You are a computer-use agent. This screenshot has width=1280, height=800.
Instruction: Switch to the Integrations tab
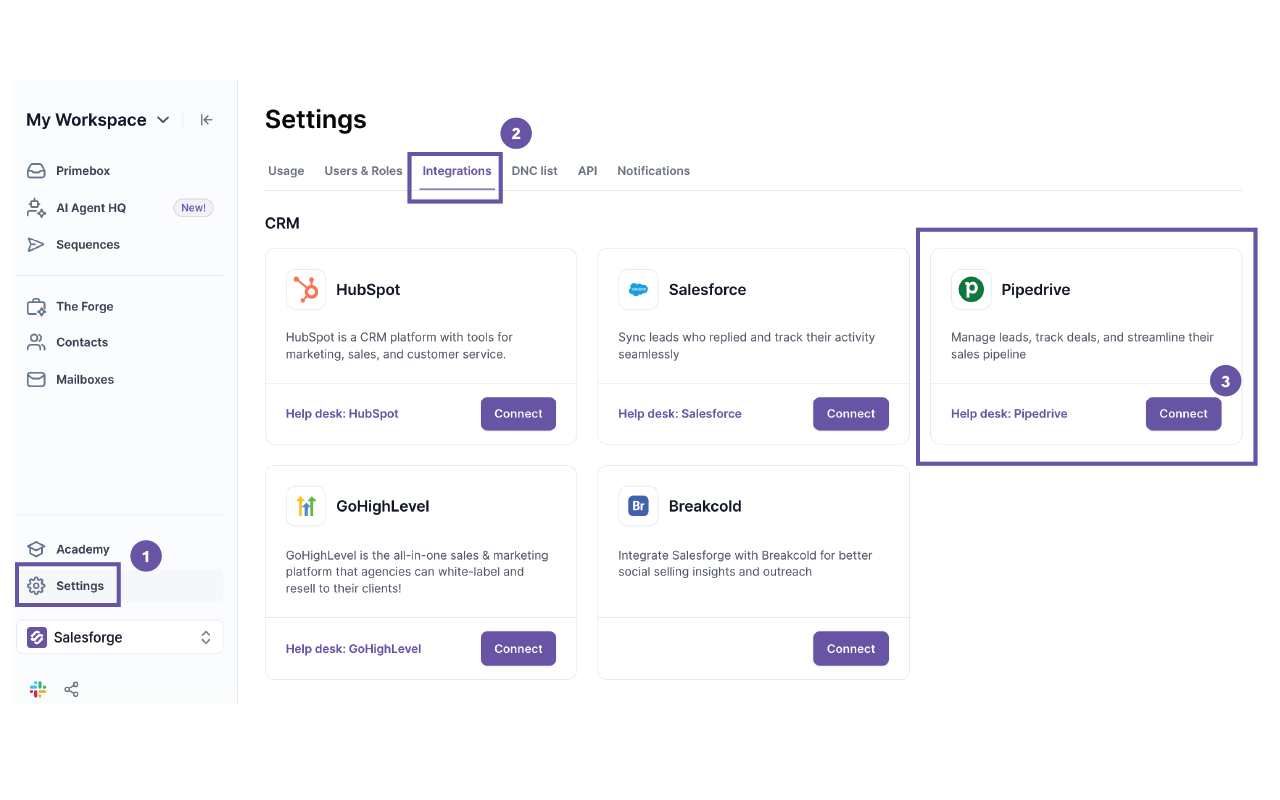coord(456,171)
